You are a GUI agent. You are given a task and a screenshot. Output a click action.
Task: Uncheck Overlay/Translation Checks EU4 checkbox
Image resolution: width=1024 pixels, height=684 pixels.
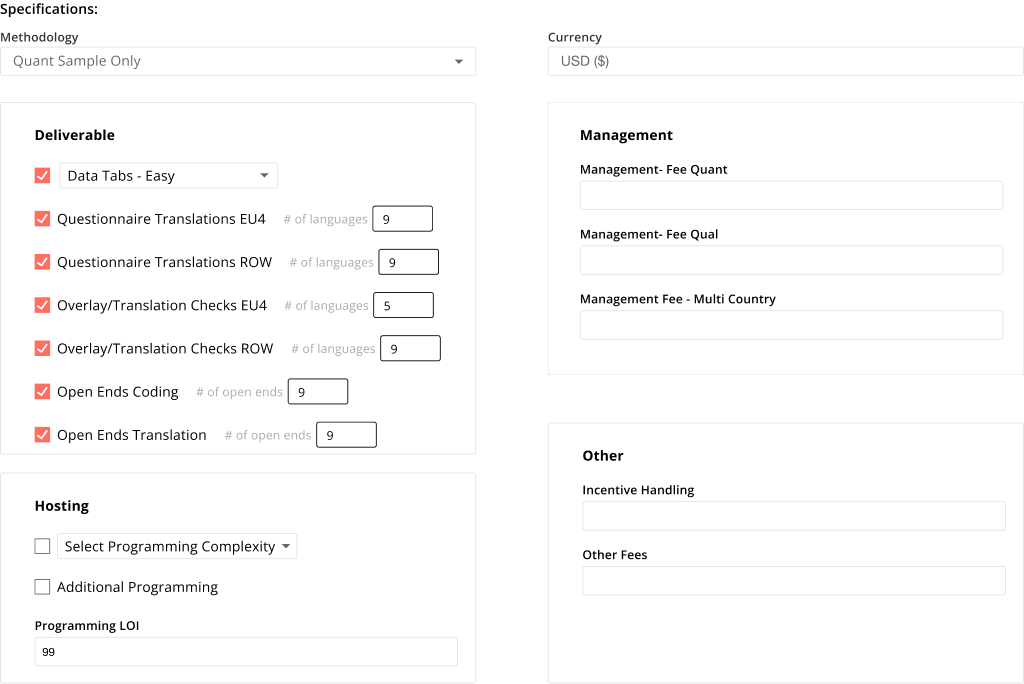(42, 305)
